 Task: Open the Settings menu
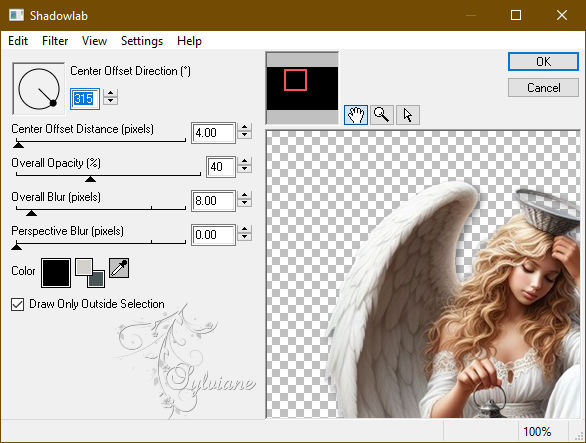(142, 41)
